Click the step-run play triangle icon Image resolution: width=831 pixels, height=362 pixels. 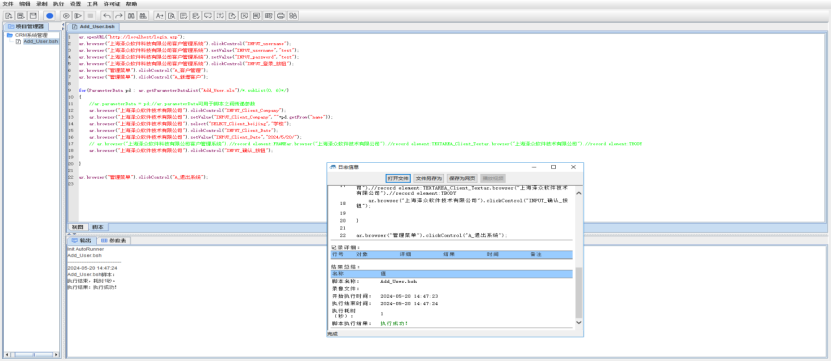[78, 15]
